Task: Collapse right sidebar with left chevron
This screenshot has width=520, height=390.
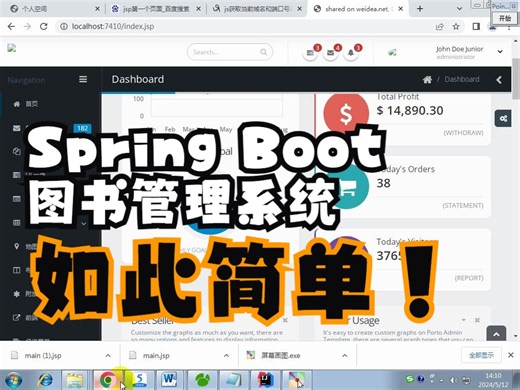Action: (x=499, y=80)
